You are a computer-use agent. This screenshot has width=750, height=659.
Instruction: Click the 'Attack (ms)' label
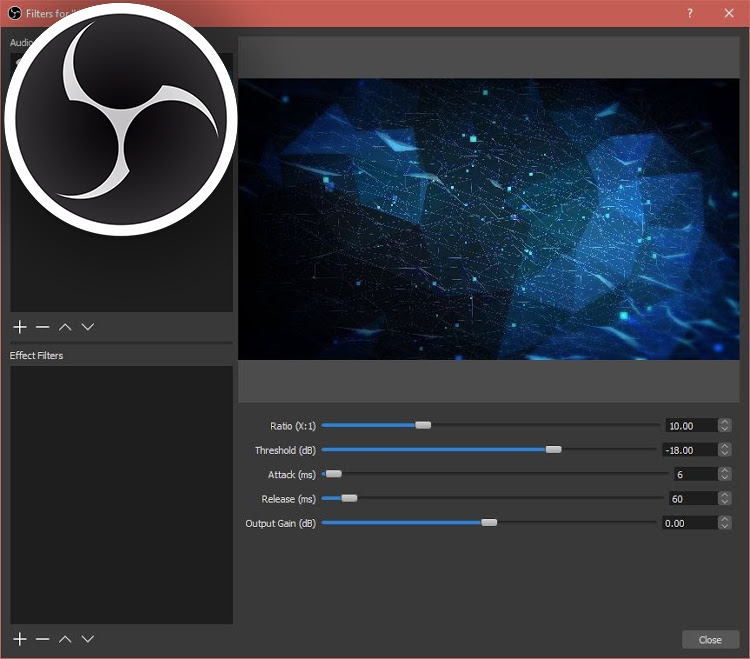pos(292,474)
